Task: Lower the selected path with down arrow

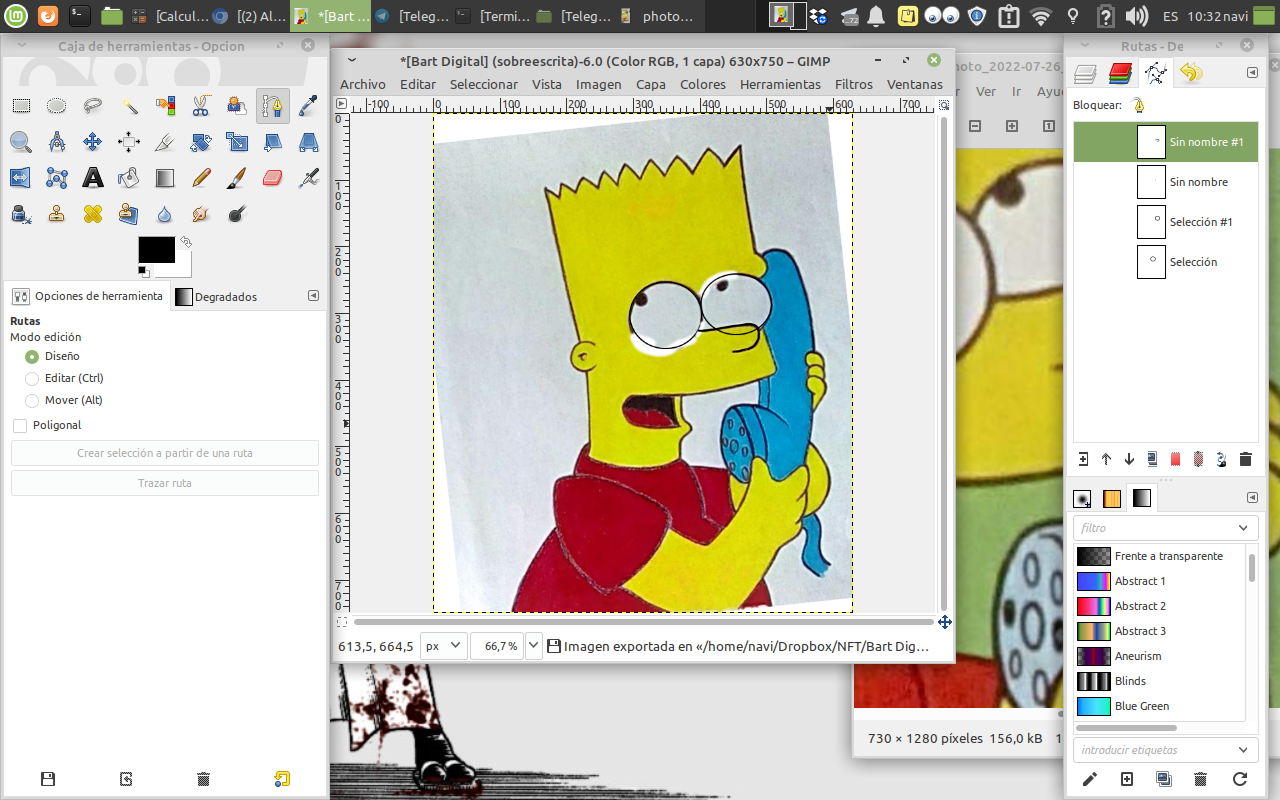Action: coord(1129,459)
